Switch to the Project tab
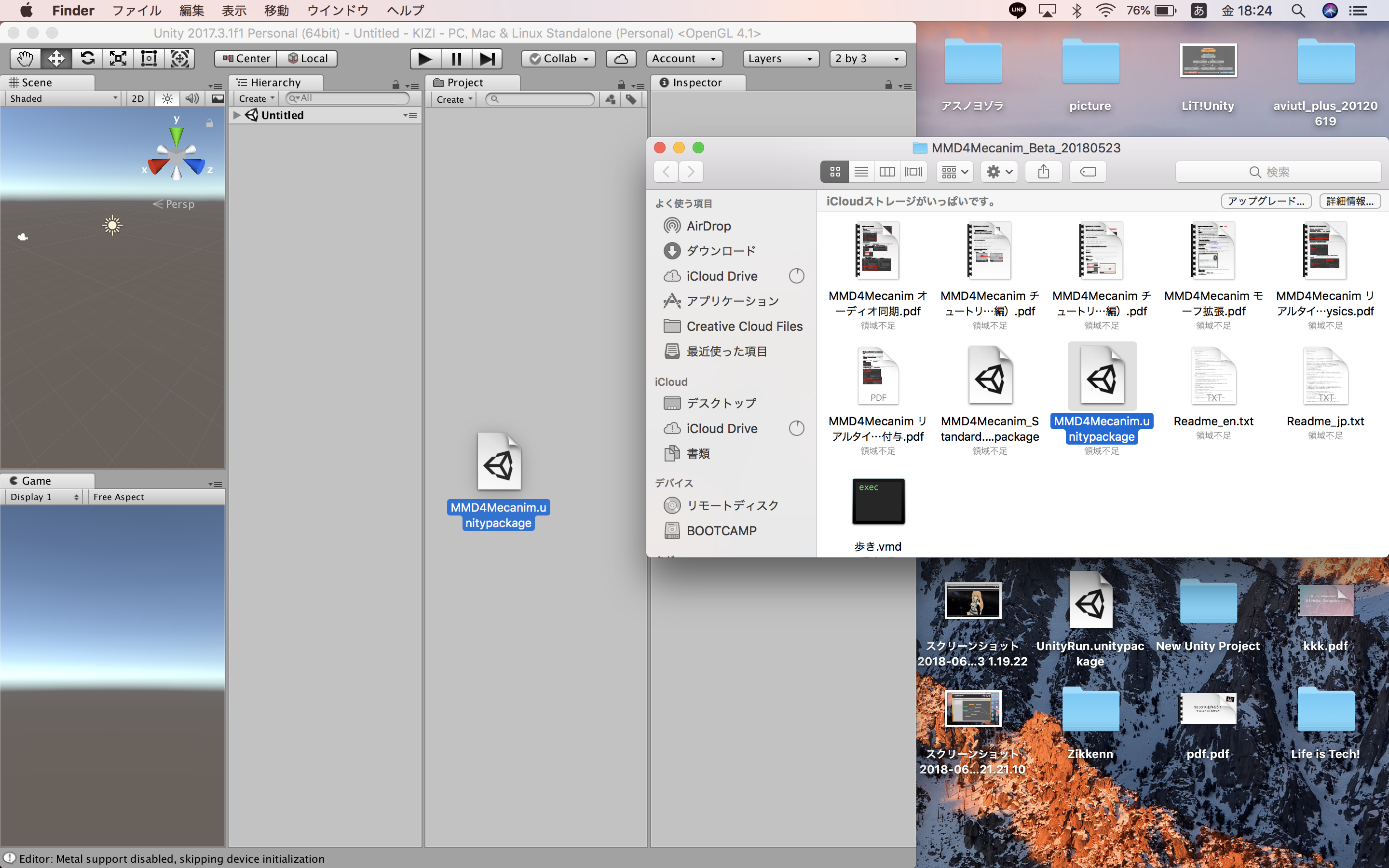 pyautogui.click(x=472, y=82)
